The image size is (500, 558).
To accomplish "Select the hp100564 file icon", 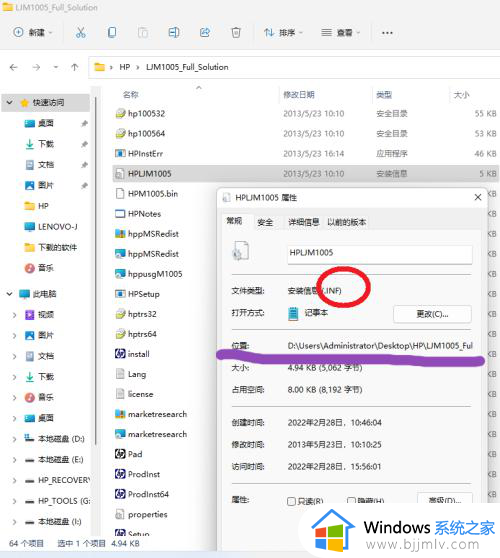I will (120, 133).
